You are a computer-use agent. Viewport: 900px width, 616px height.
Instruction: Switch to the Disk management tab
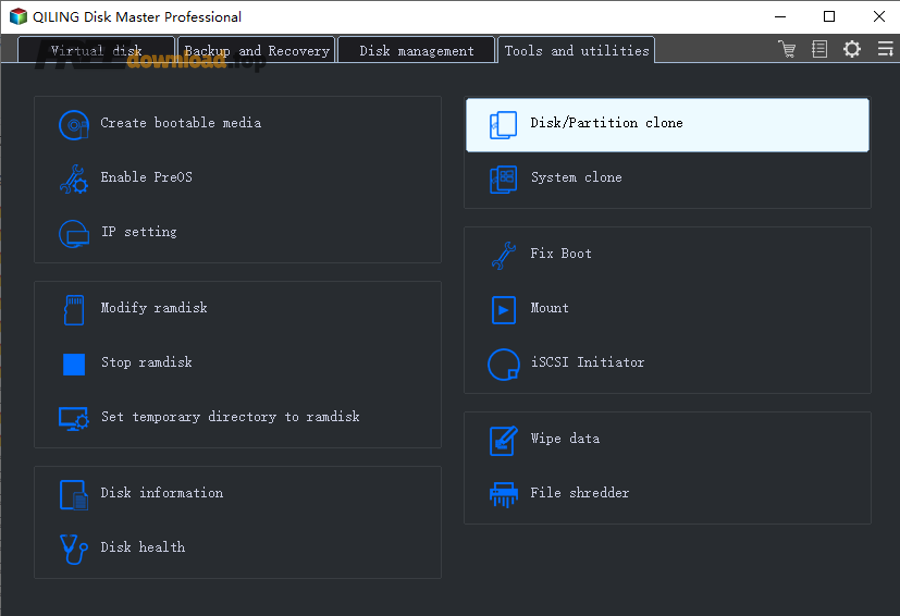(417, 51)
